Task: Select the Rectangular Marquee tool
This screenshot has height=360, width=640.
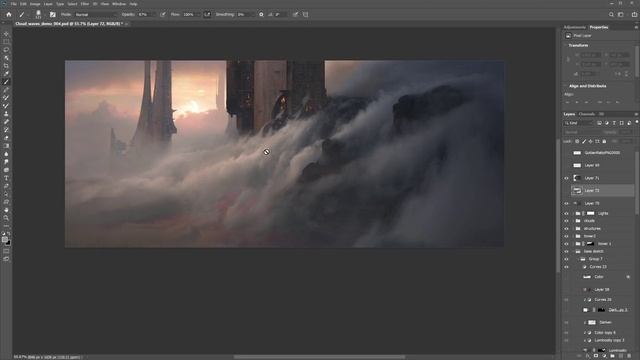Action: (x=6, y=42)
